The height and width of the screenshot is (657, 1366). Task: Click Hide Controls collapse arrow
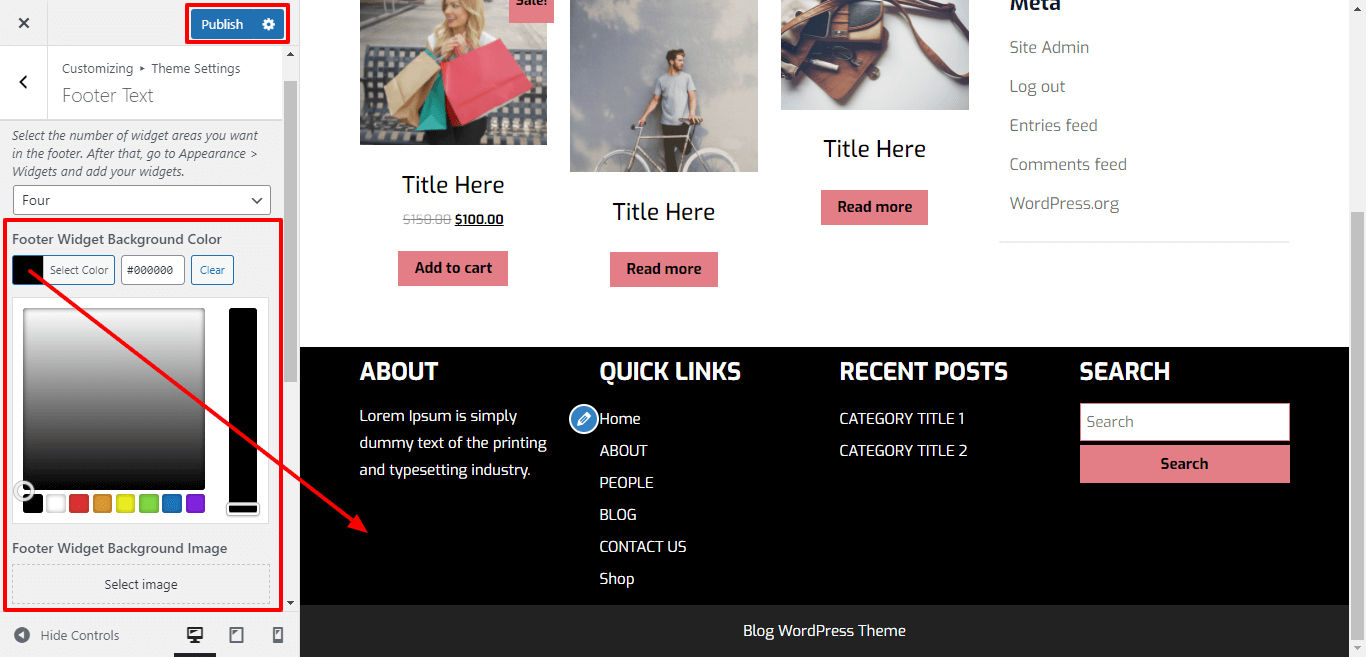tap(22, 635)
